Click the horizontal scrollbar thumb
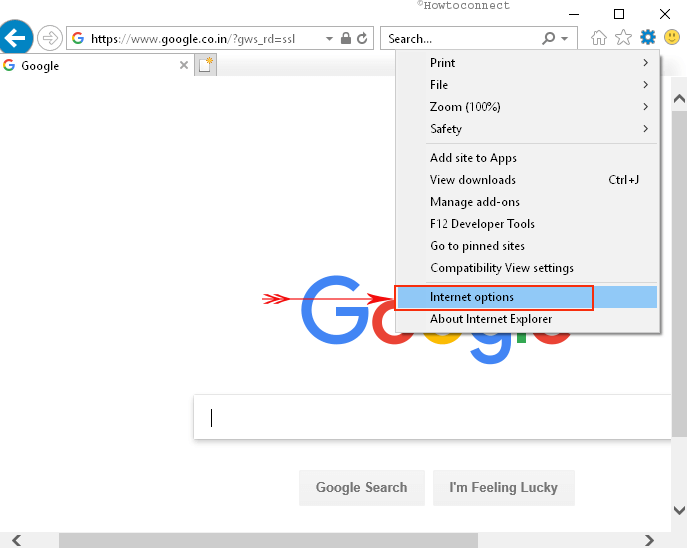This screenshot has height=548, width=687. click(x=268, y=540)
